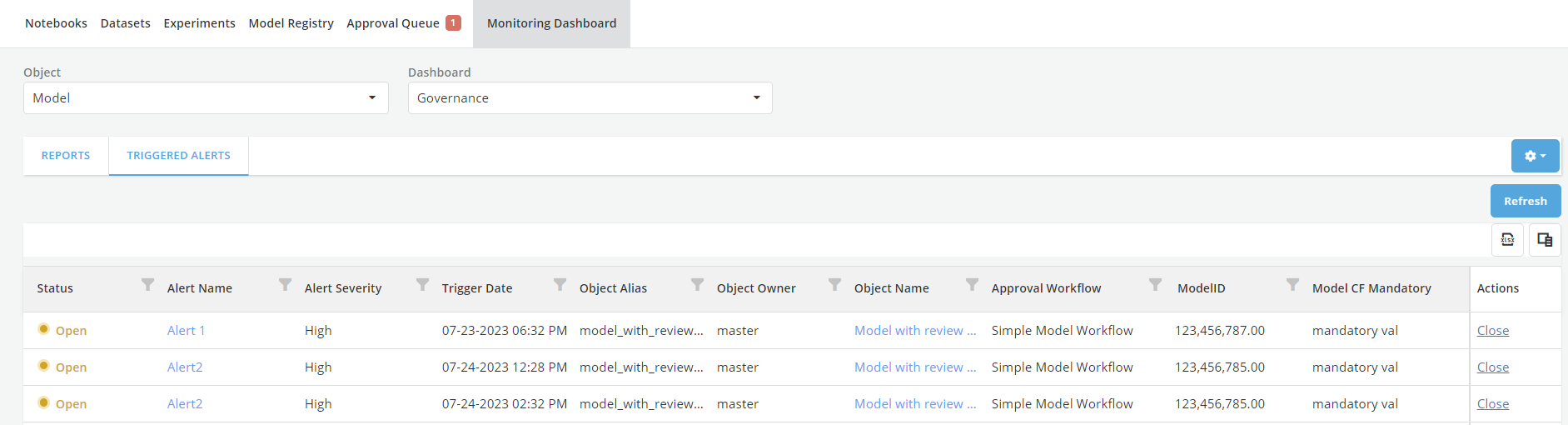Export alerts table to XLSX file
This screenshot has height=425, width=1568.
1507,240
